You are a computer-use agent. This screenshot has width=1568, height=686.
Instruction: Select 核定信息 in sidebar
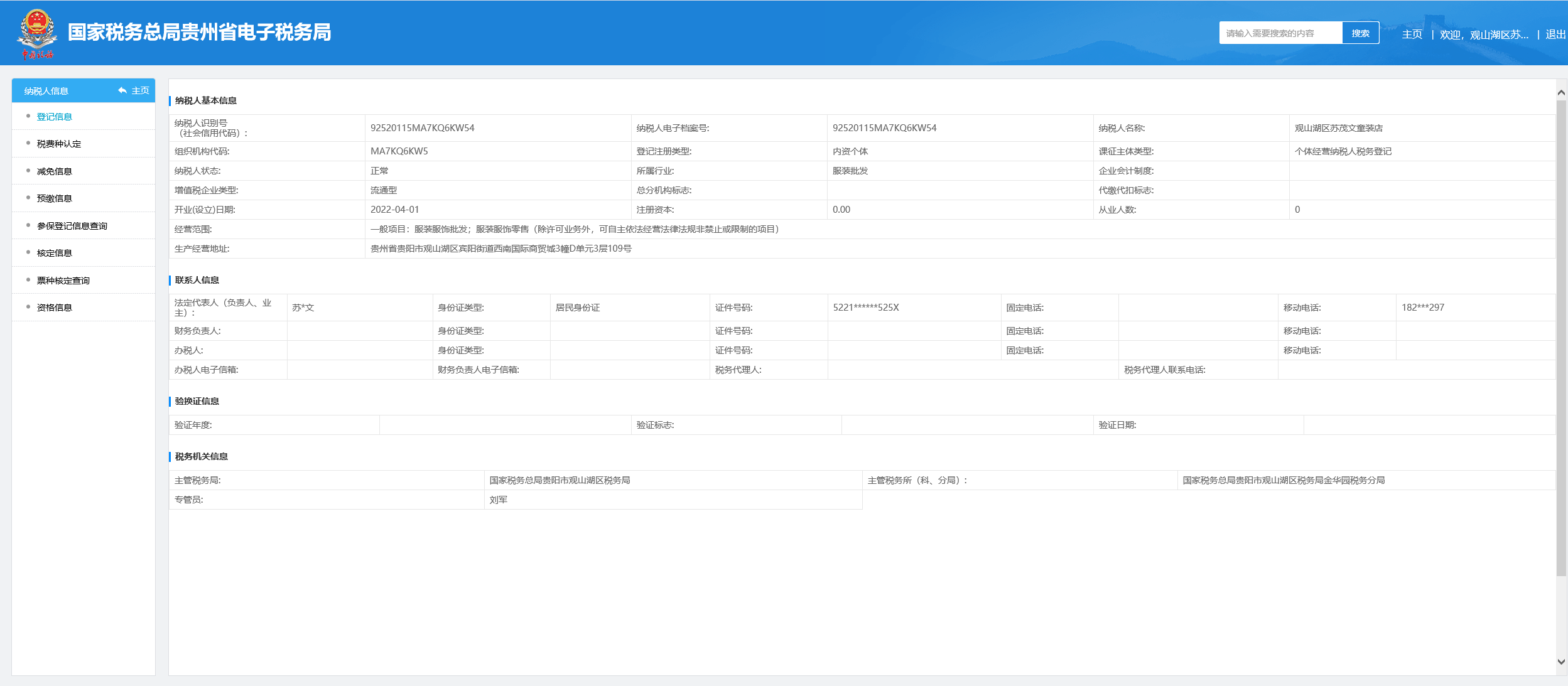click(x=55, y=253)
